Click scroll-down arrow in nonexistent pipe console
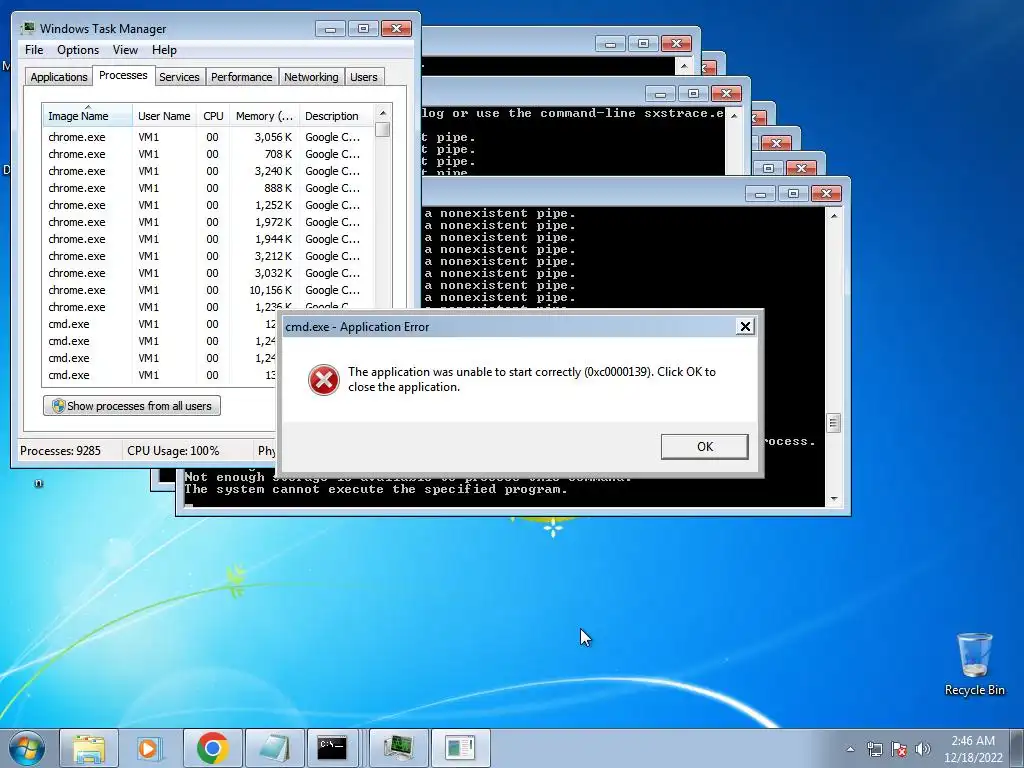 (834, 499)
